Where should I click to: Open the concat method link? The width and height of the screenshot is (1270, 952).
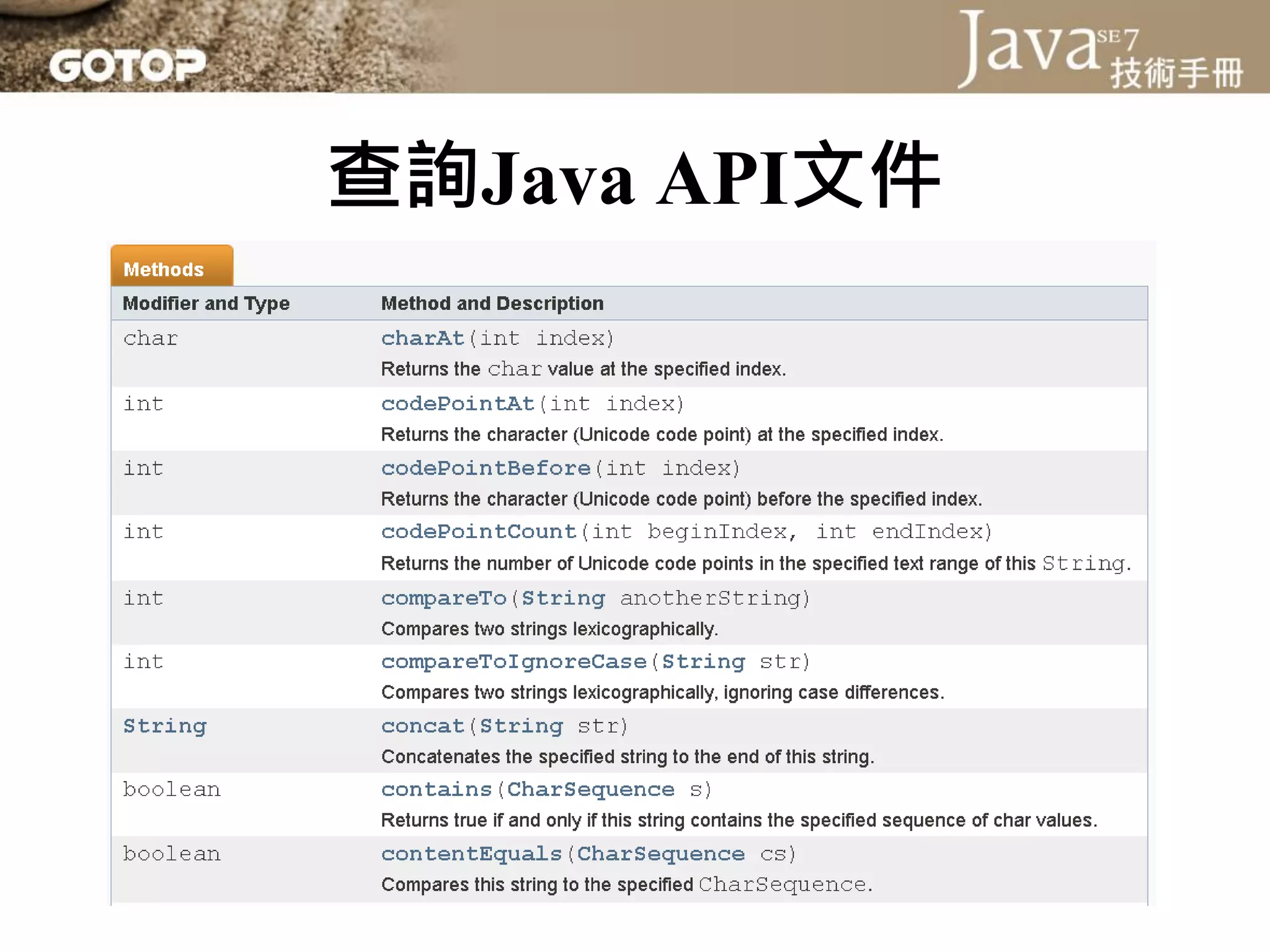pyautogui.click(x=422, y=726)
